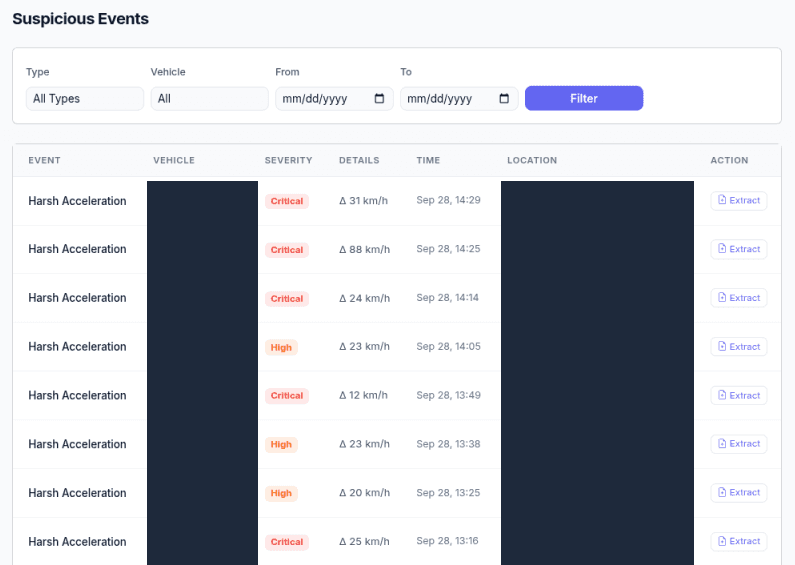Extract the Sep 28, 14:05 event

click(x=739, y=347)
